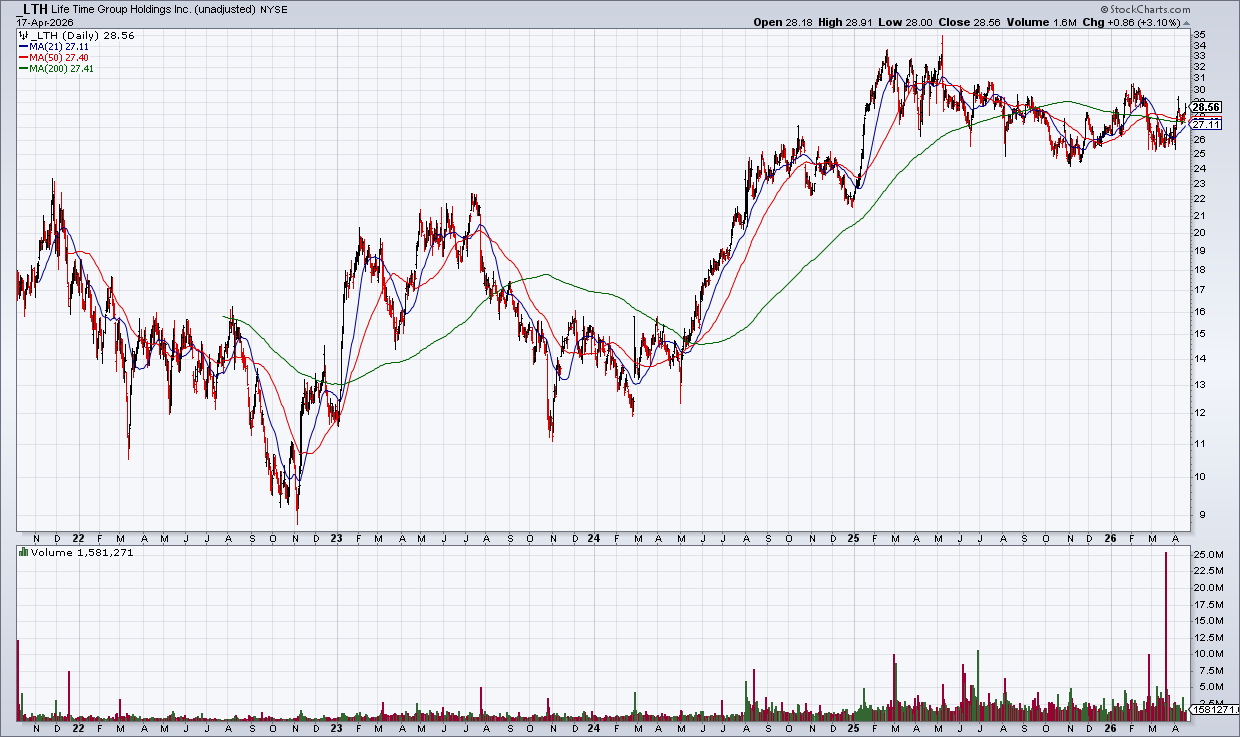This screenshot has height=737, width=1240.
Task: Click the 28.56 last price tag on axis
Action: (1206, 108)
